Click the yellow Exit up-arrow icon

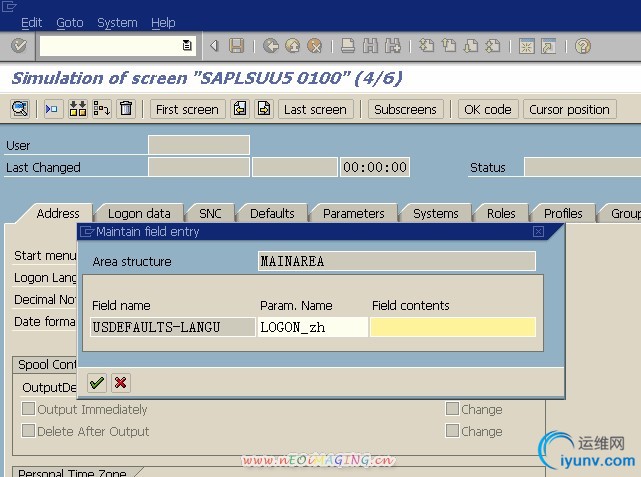[x=292, y=46]
